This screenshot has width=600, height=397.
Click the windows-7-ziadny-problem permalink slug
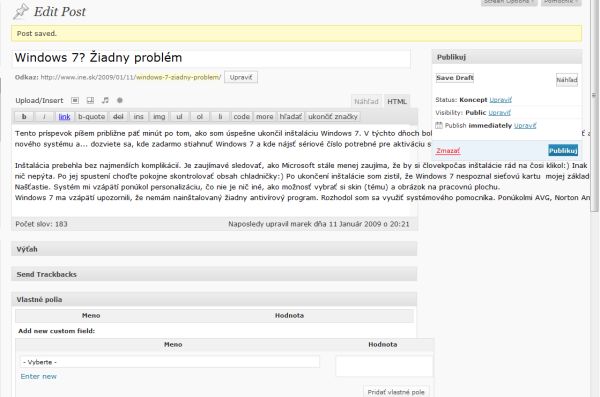179,77
